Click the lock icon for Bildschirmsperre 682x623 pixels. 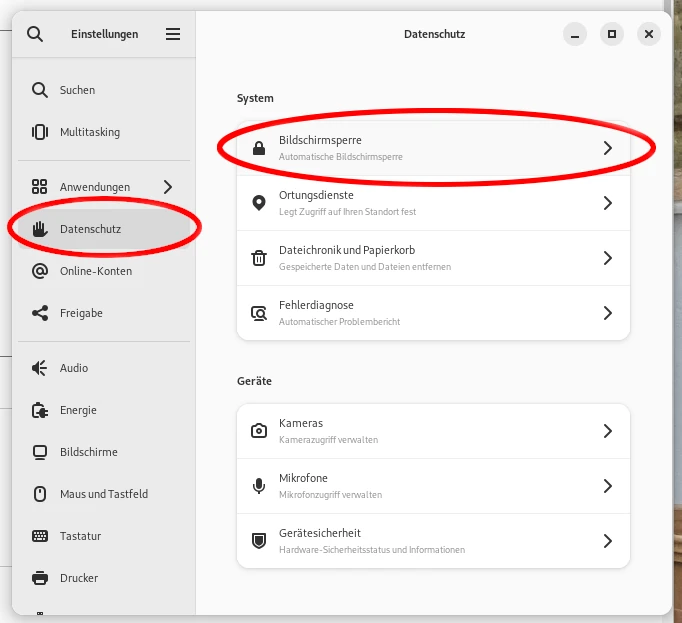(x=259, y=148)
